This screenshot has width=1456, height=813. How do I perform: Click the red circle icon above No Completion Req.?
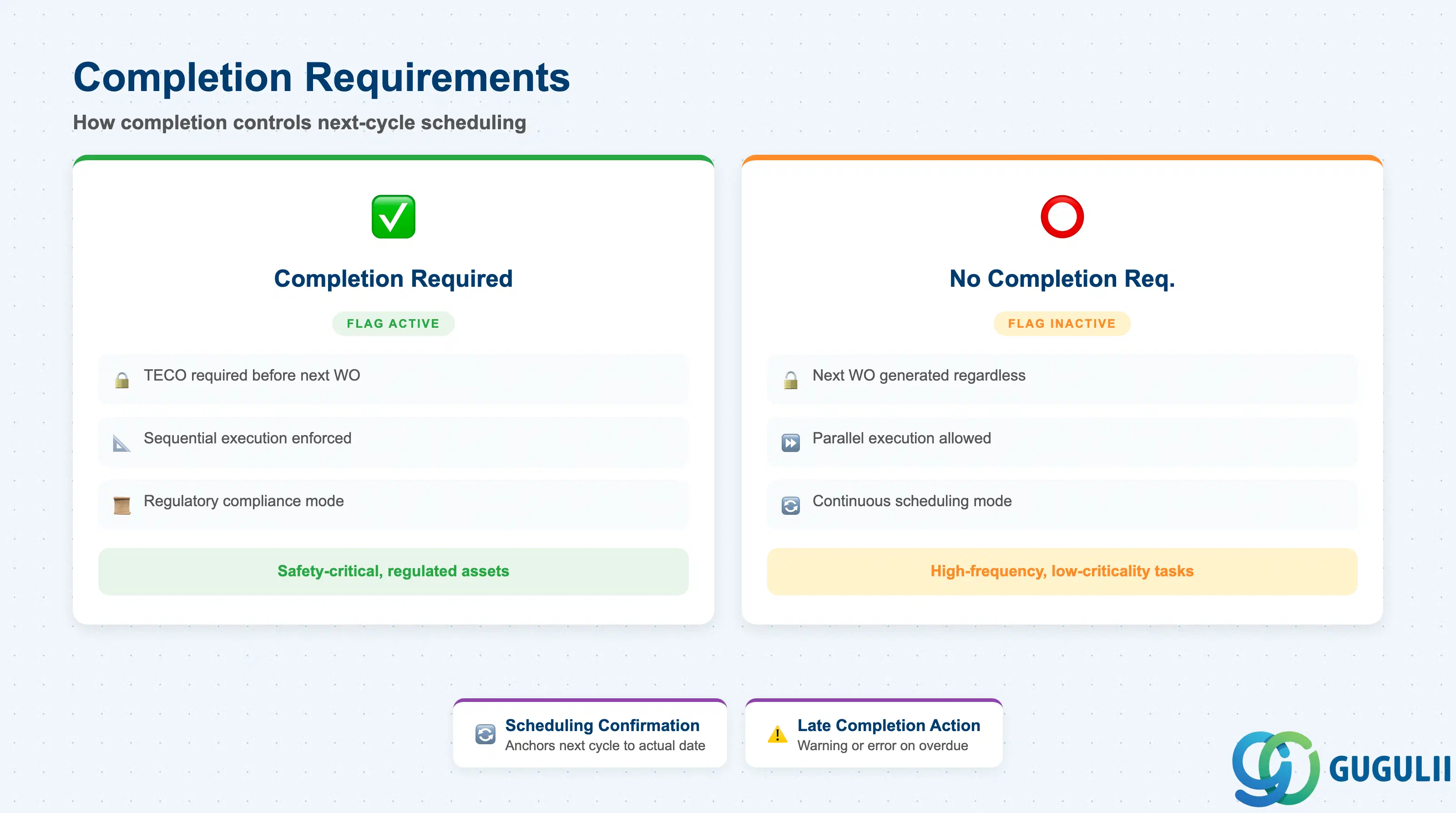[x=1062, y=217]
